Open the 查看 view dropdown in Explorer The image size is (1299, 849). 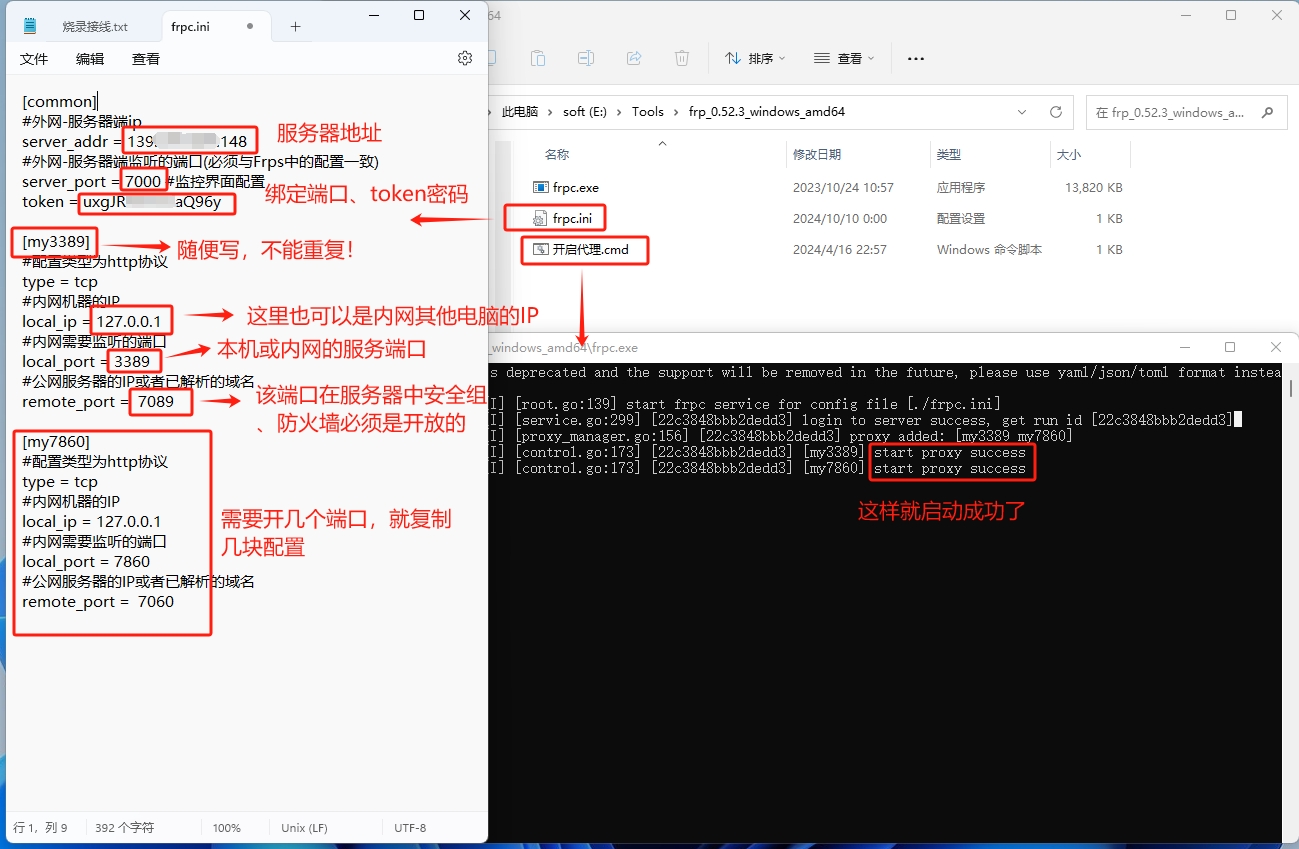pos(845,59)
